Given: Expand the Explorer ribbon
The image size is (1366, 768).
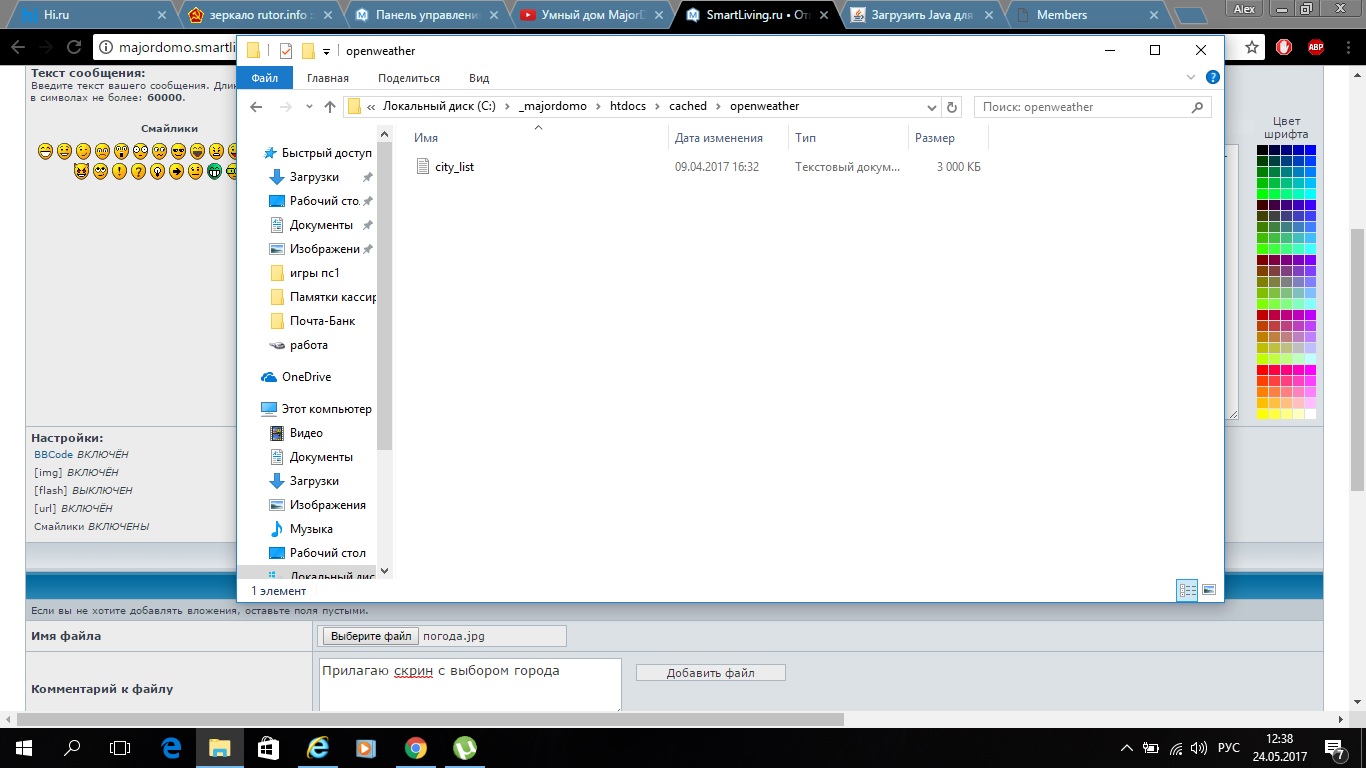Looking at the screenshot, I should (1190, 78).
